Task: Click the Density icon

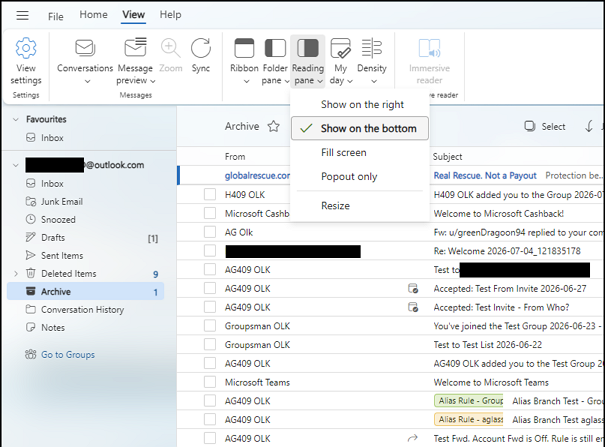Action: point(372,48)
